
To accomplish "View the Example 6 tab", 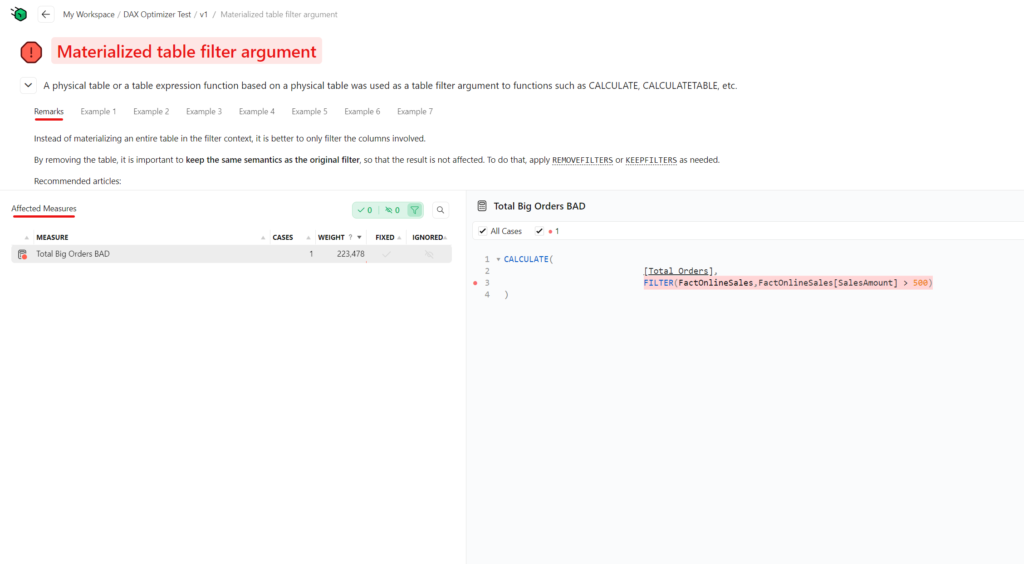I will [362, 112].
